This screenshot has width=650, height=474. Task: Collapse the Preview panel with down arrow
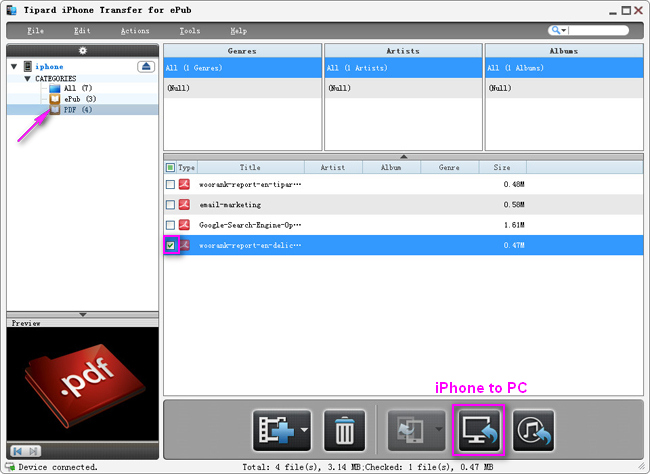pos(83,315)
